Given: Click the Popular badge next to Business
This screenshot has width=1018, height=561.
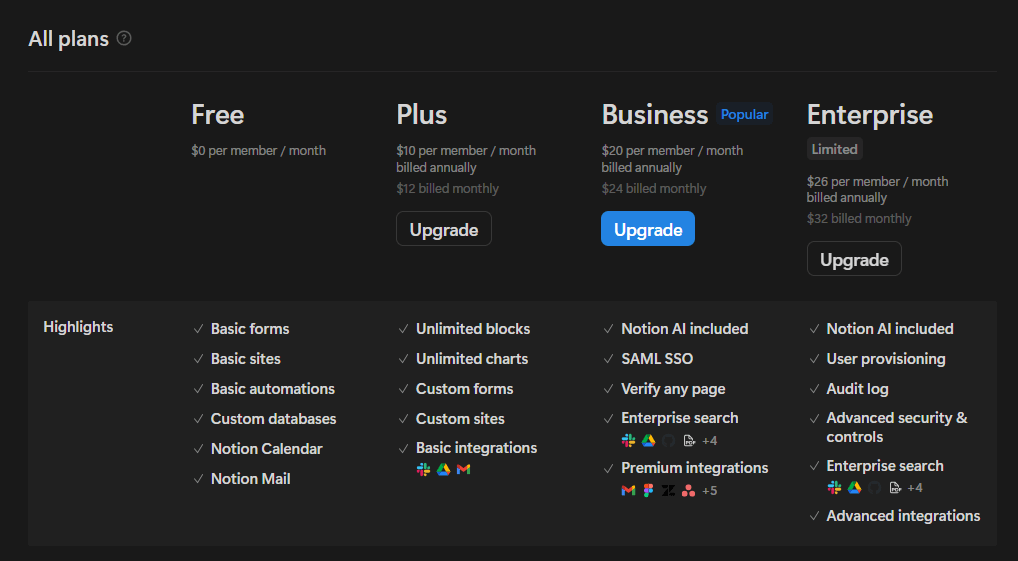Looking at the screenshot, I should coord(744,114).
